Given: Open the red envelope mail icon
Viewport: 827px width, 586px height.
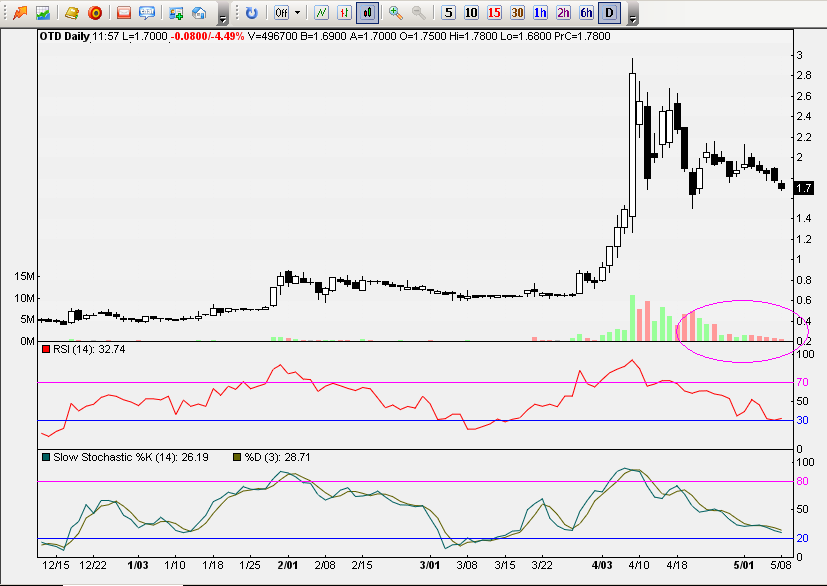Looking at the screenshot, I should coord(124,13).
